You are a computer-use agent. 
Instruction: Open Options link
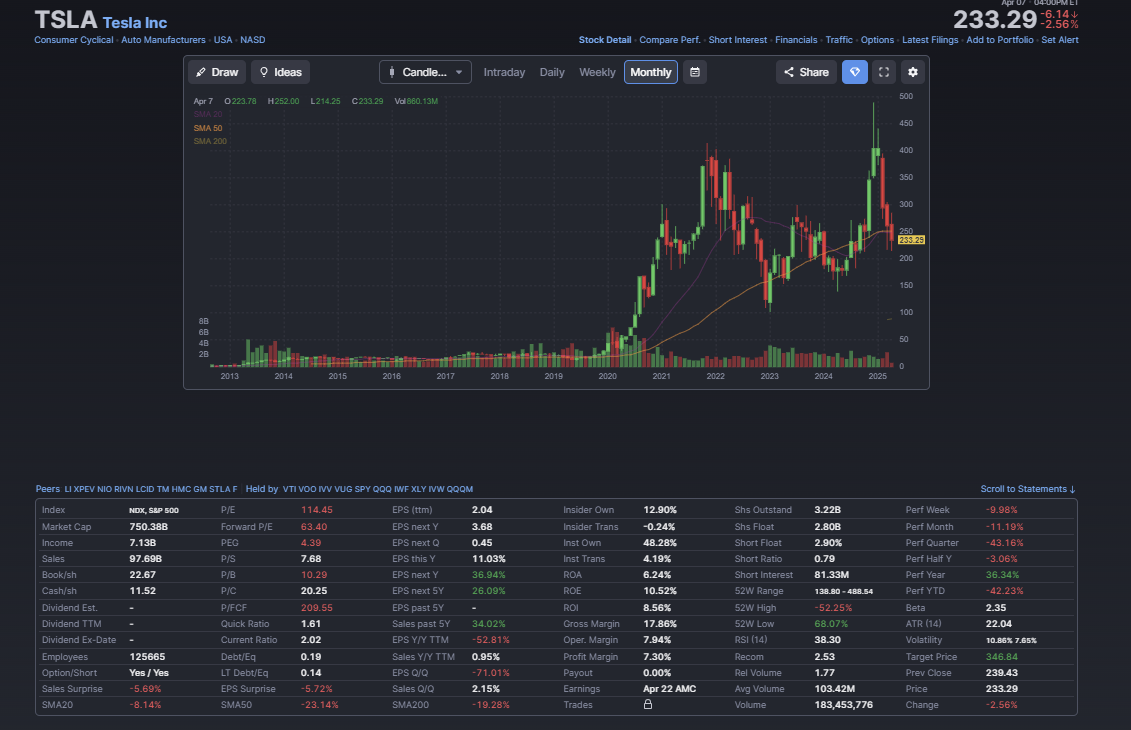[877, 40]
